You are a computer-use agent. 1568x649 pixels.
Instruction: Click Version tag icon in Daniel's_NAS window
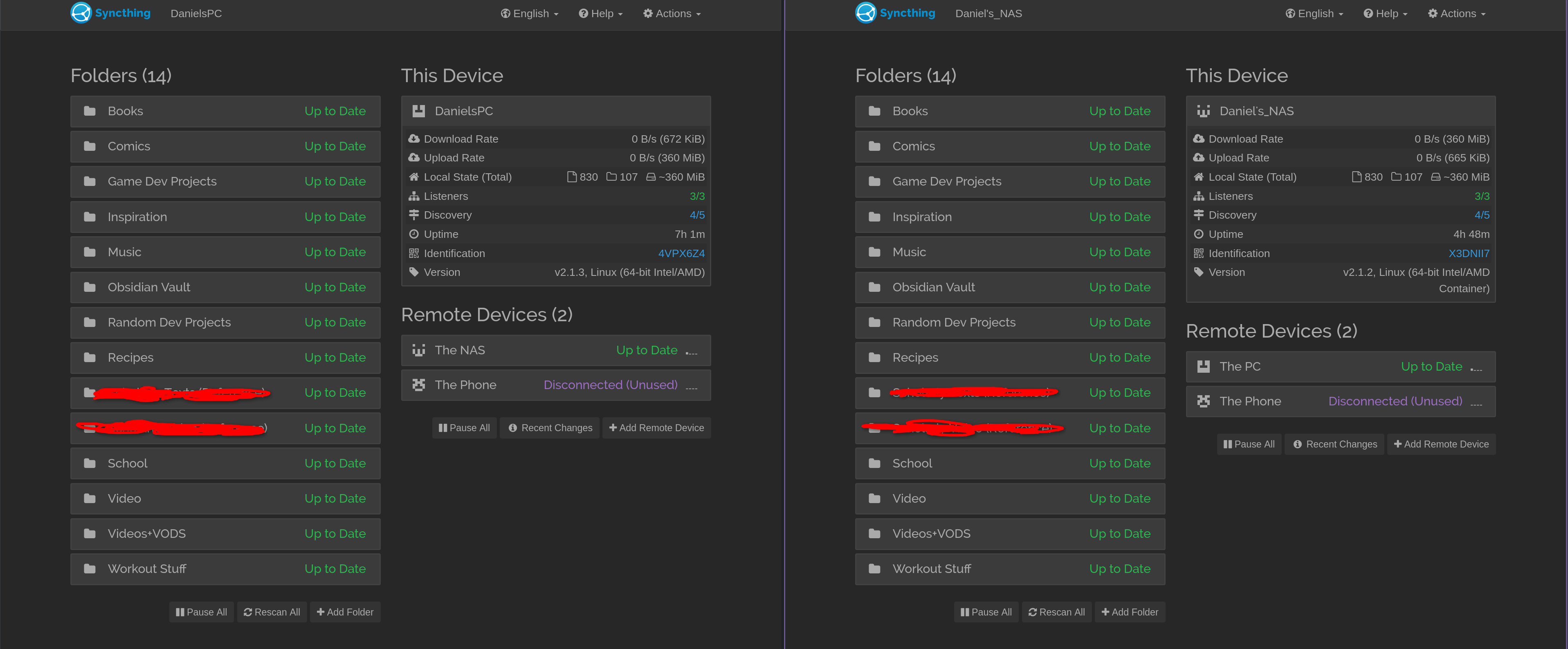click(1199, 273)
